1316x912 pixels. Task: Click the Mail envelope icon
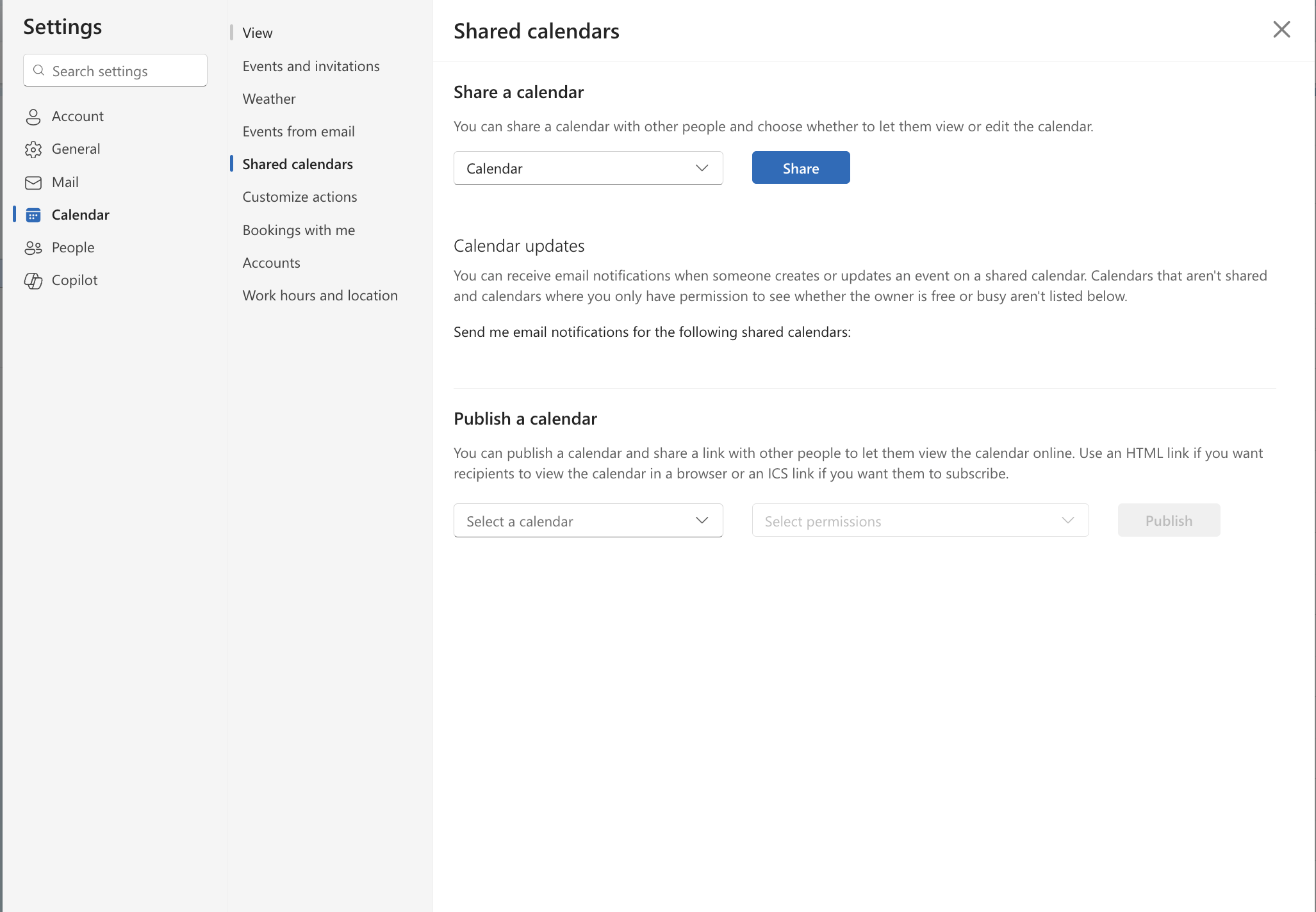33,183
